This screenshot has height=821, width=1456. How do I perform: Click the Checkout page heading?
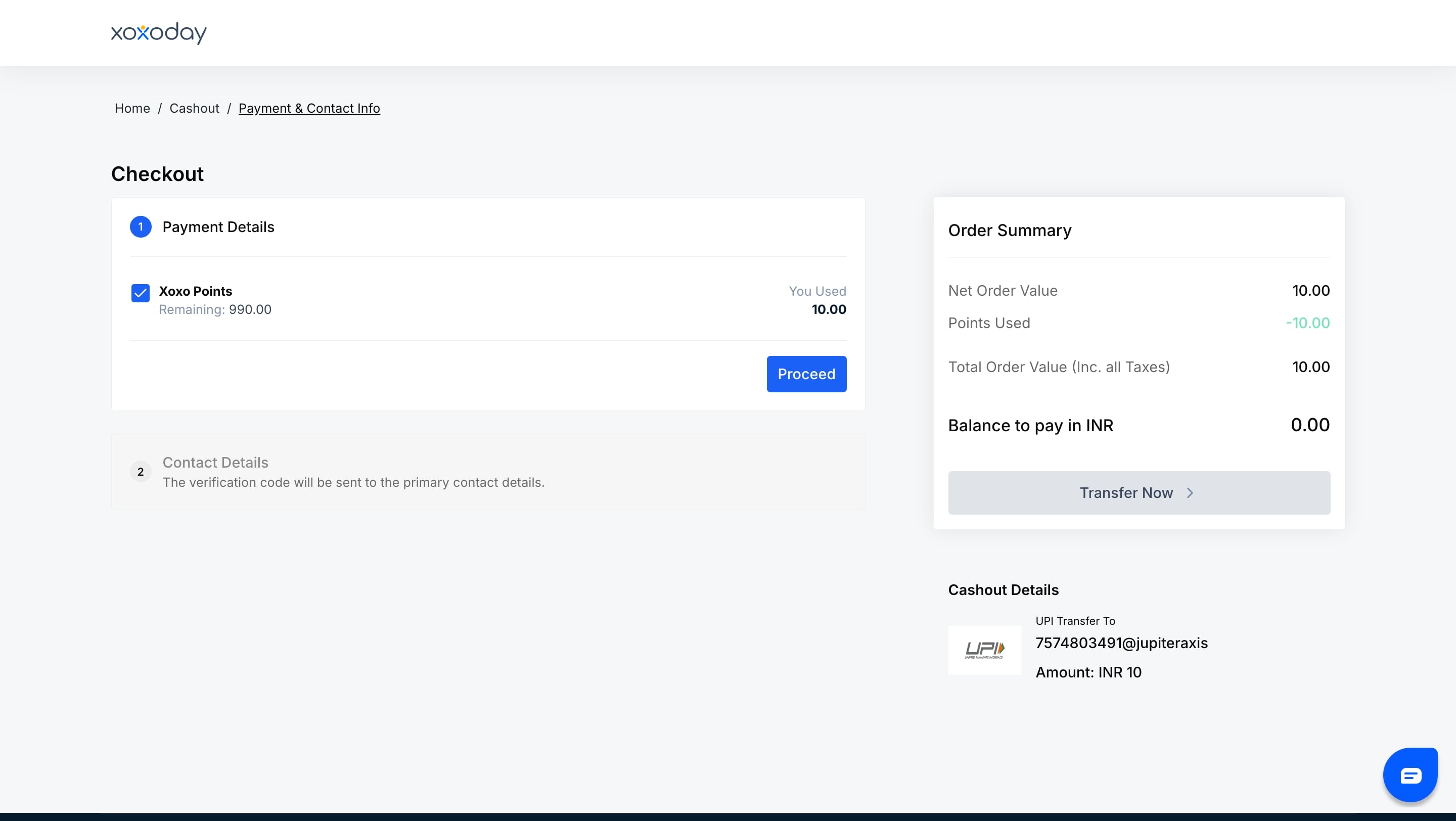157,174
